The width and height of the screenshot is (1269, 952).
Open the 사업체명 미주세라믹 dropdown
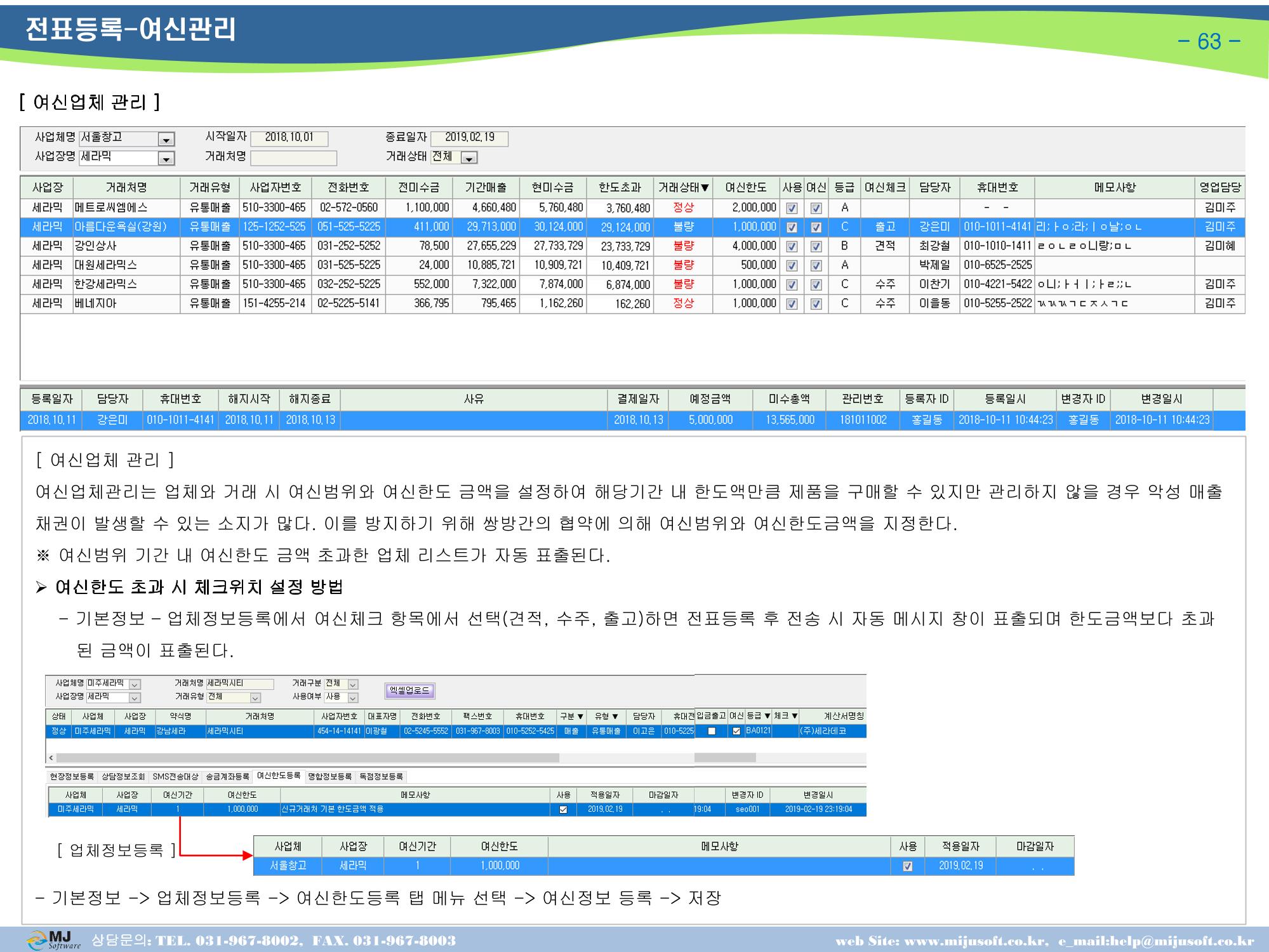click(x=135, y=684)
